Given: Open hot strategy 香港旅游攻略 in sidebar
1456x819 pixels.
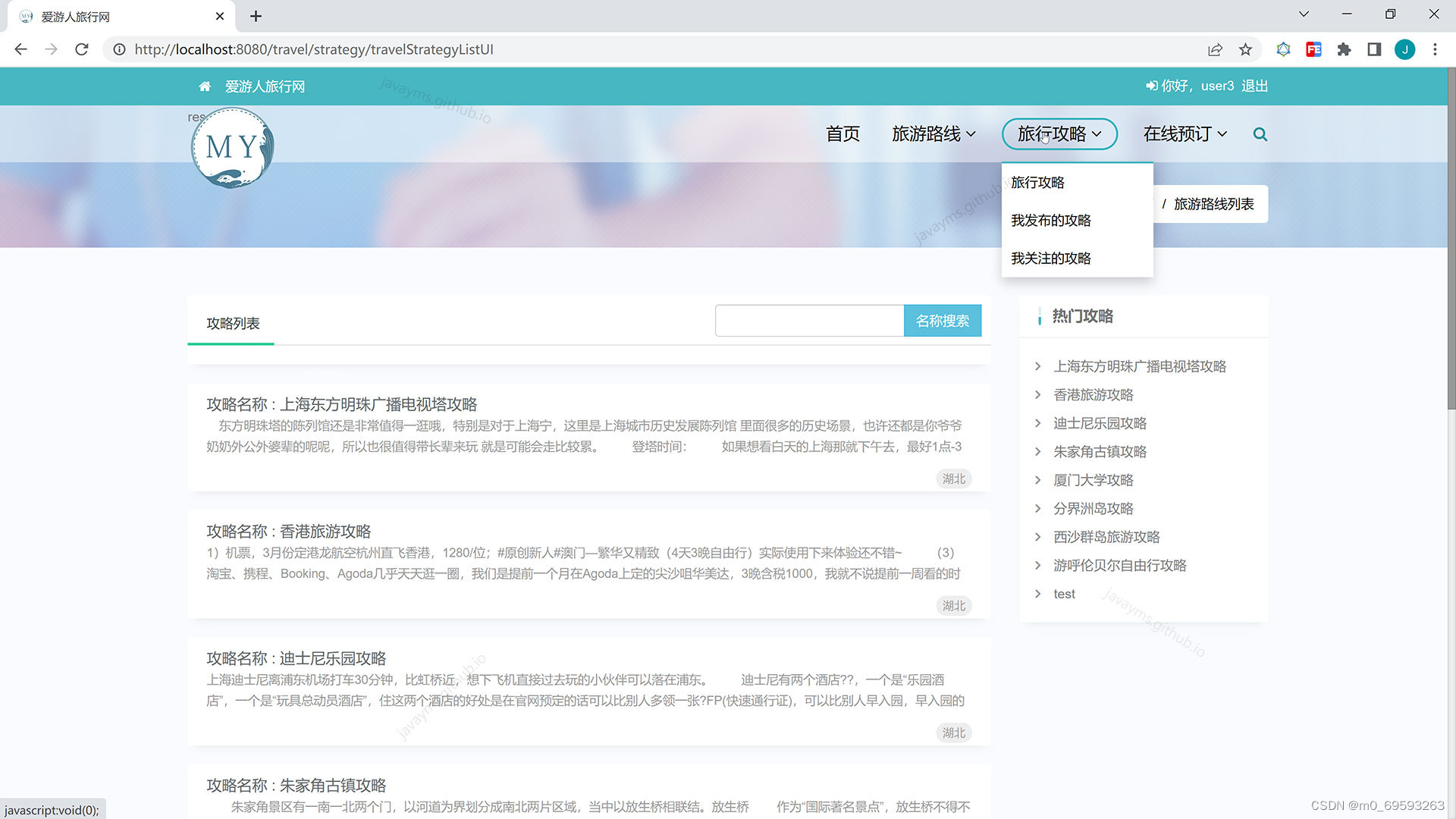Looking at the screenshot, I should 1093,394.
